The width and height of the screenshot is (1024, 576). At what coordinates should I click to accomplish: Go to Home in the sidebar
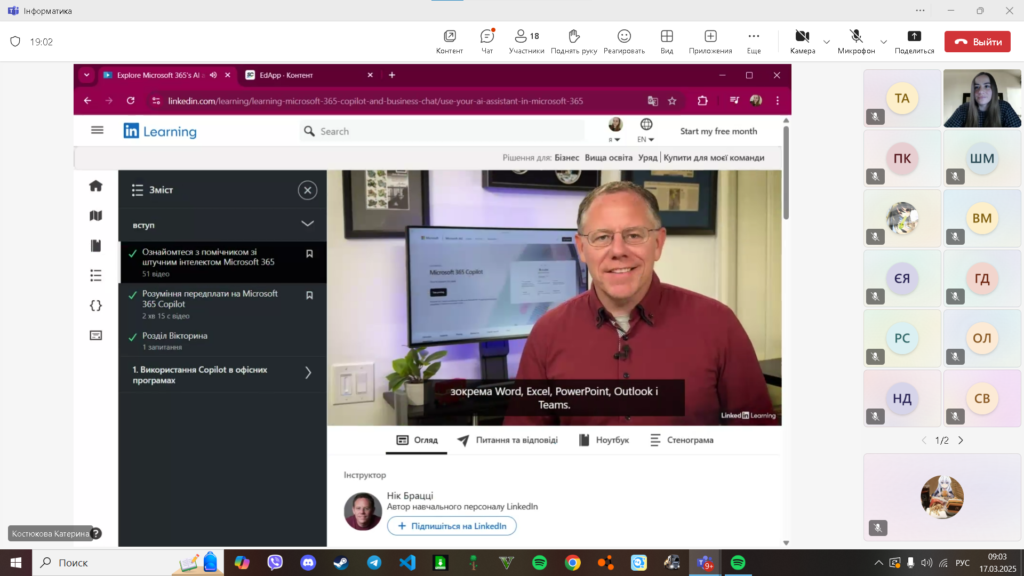click(x=96, y=186)
